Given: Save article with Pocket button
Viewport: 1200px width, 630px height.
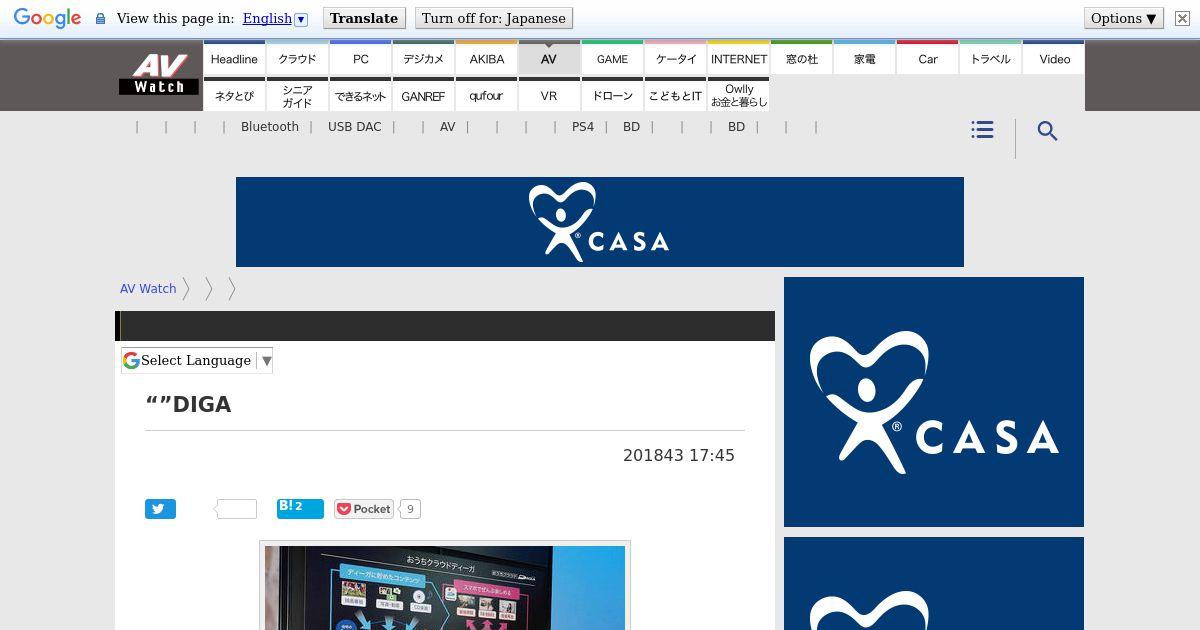Looking at the screenshot, I should 364,509.
